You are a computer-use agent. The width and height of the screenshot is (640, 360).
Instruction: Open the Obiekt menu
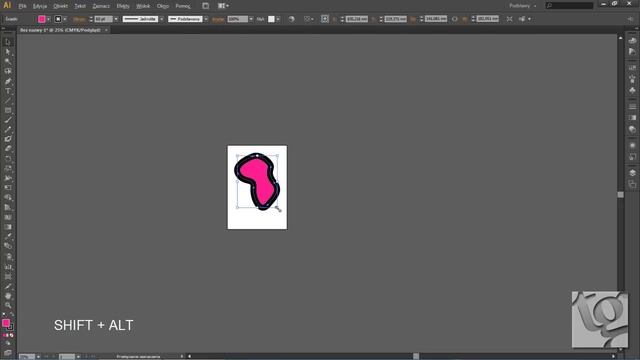coord(60,6)
